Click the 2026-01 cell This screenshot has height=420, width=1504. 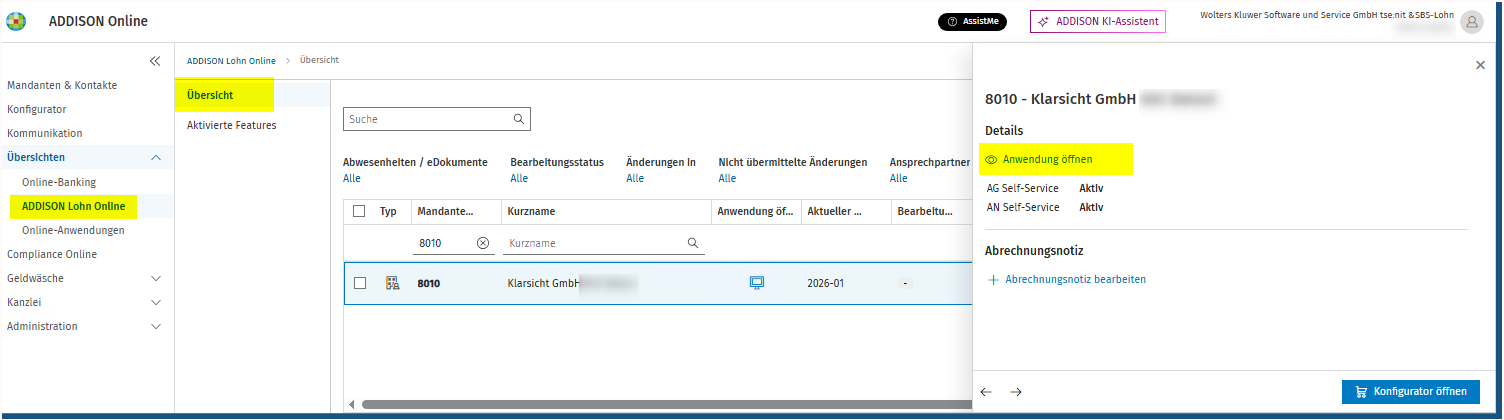825,283
